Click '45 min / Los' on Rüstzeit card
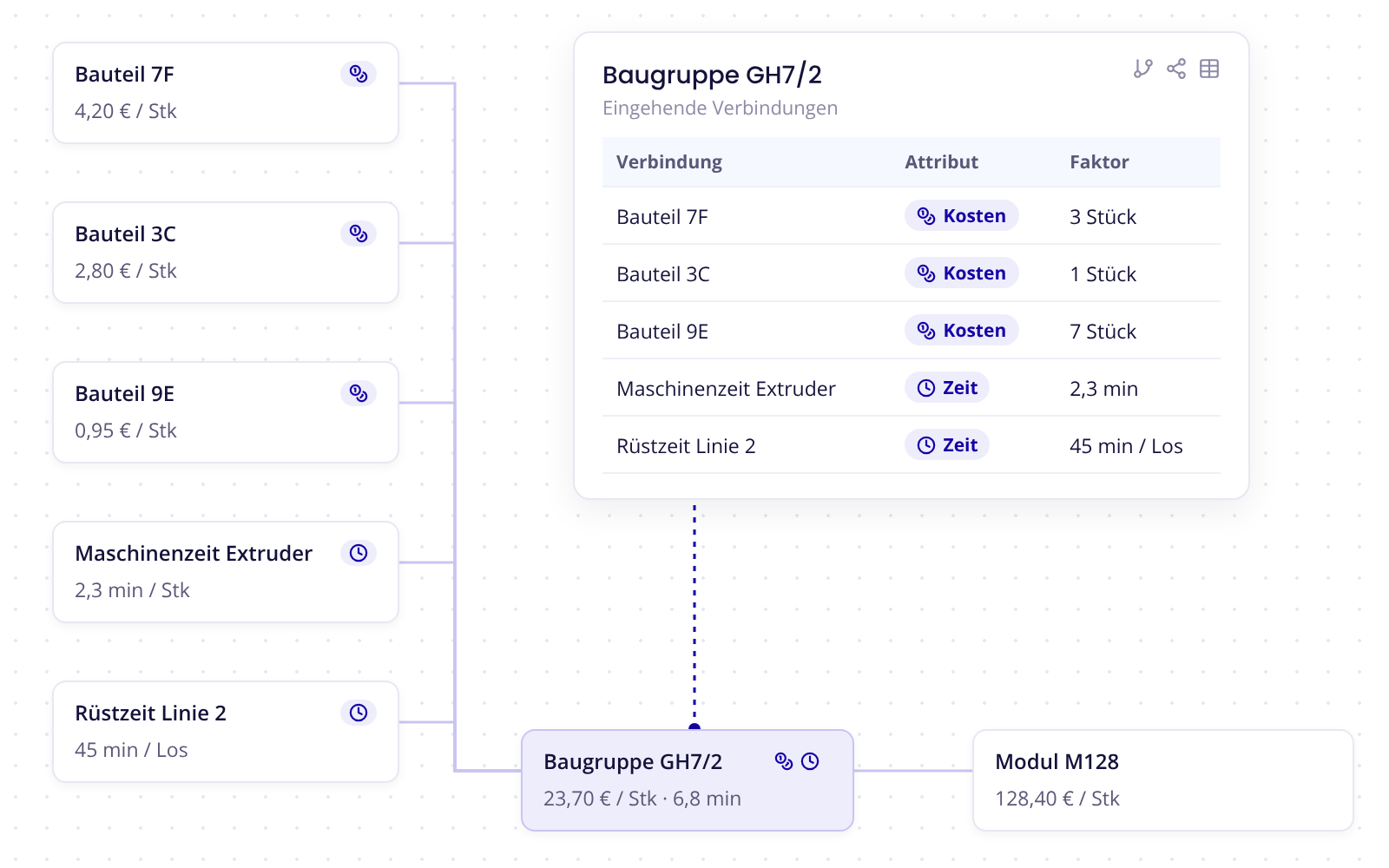 tap(131, 750)
